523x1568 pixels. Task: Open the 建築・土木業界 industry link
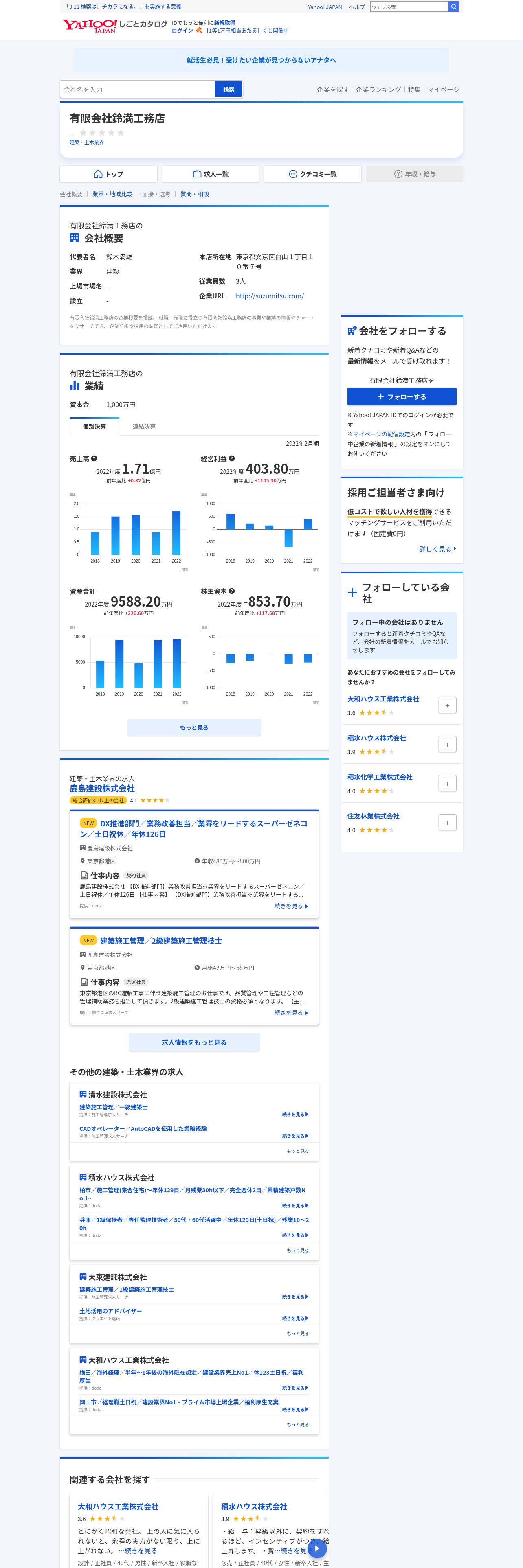click(x=86, y=142)
